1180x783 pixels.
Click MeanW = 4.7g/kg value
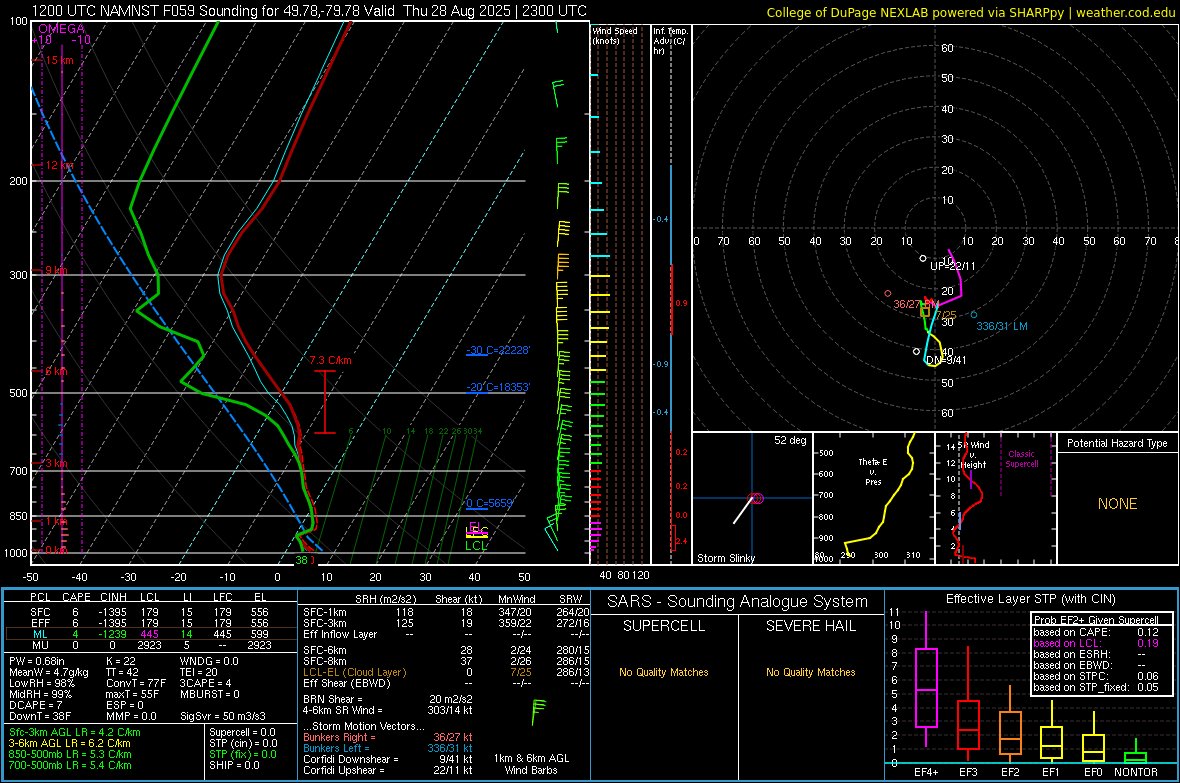pyautogui.click(x=49, y=672)
